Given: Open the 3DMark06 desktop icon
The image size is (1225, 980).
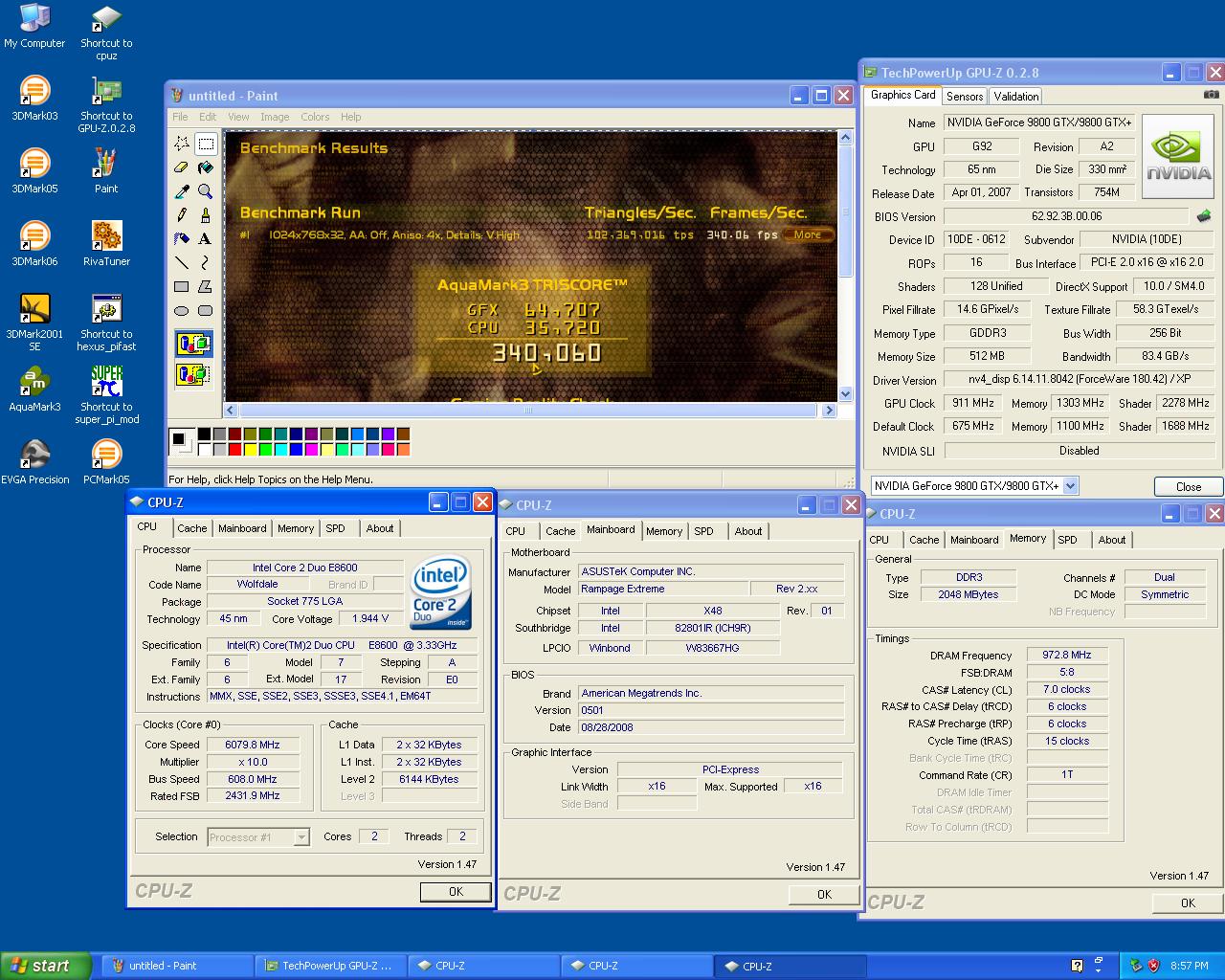Looking at the screenshot, I should pos(34,243).
